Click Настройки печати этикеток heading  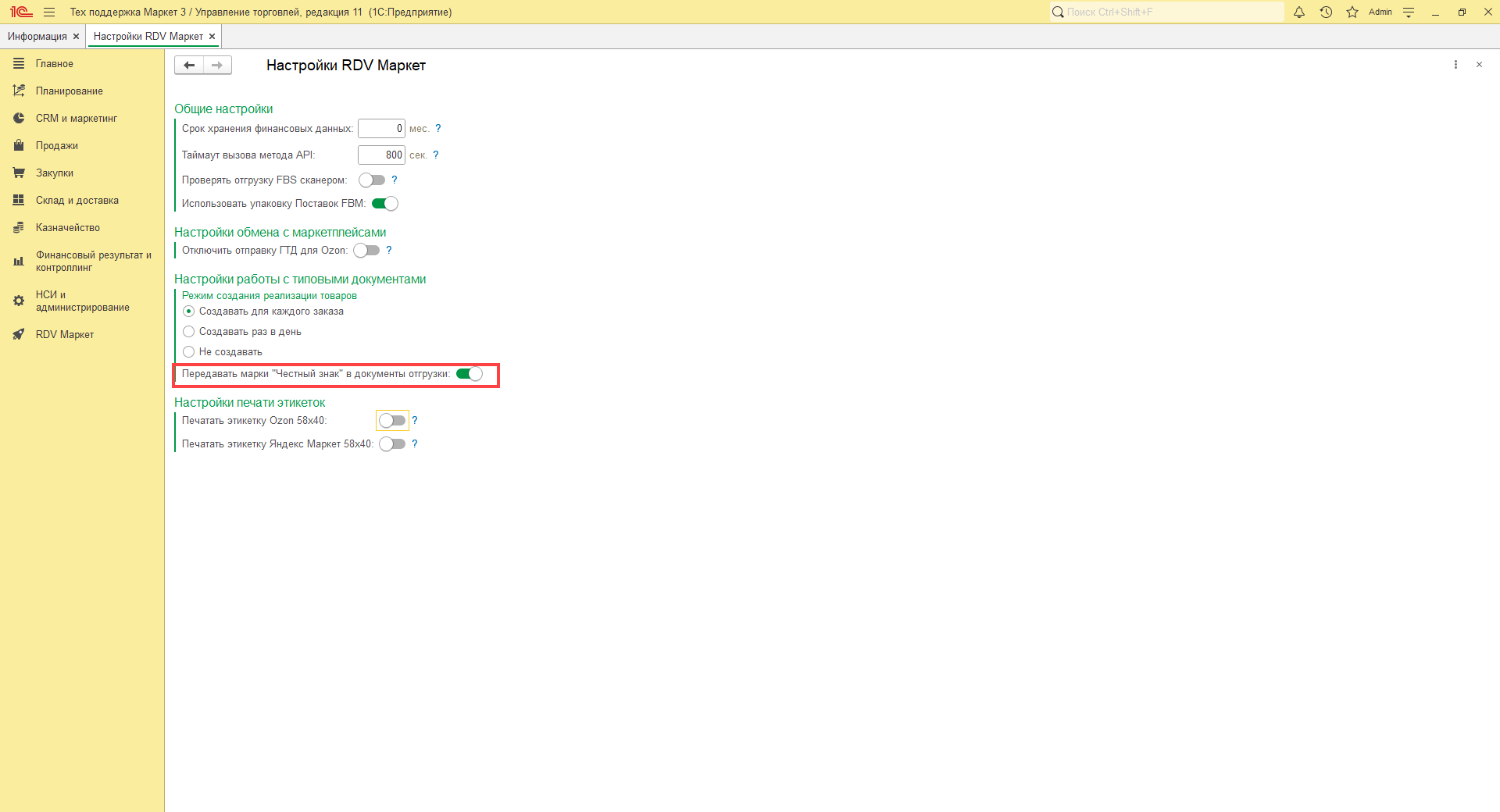pyautogui.click(x=249, y=402)
